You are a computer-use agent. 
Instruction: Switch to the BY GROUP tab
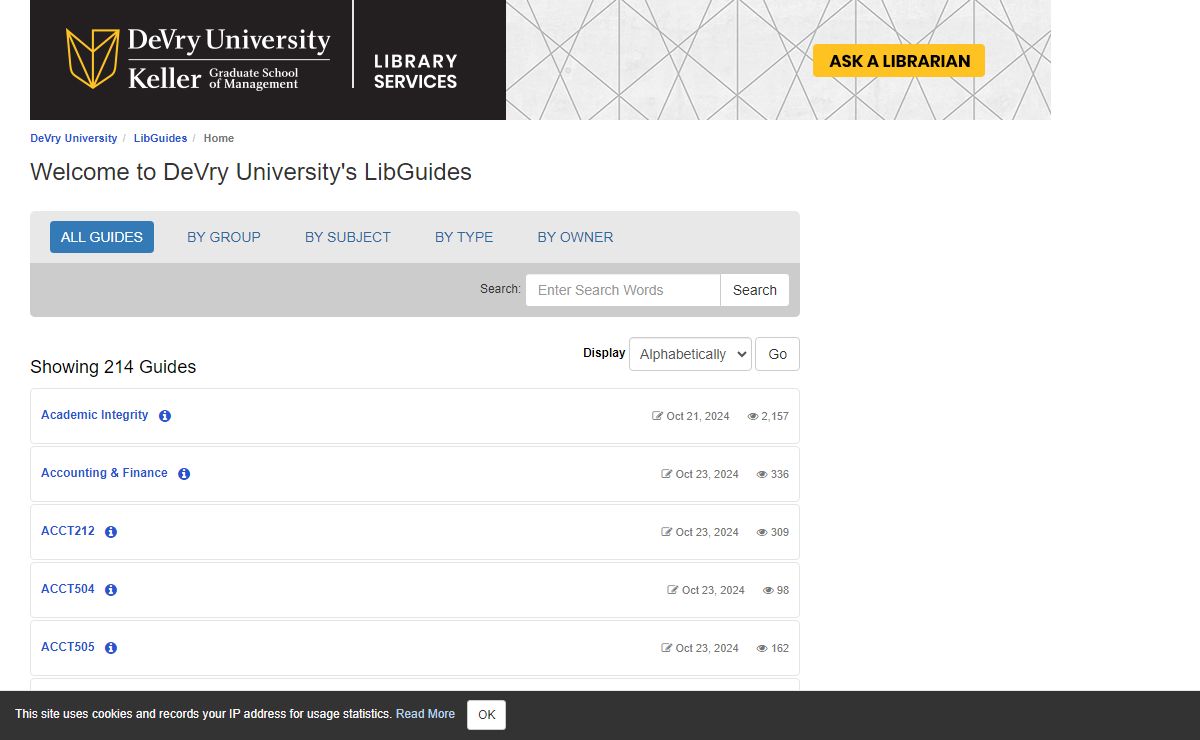coord(223,237)
